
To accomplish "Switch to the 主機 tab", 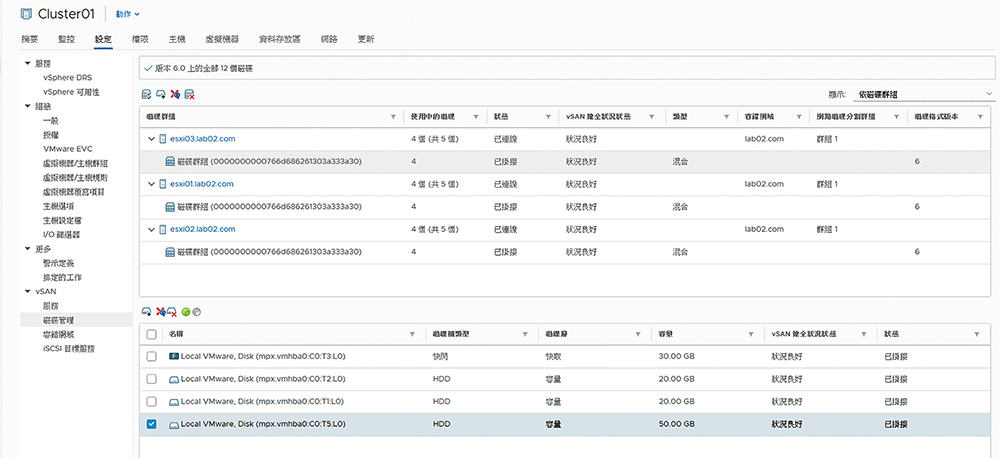I will 177,39.
